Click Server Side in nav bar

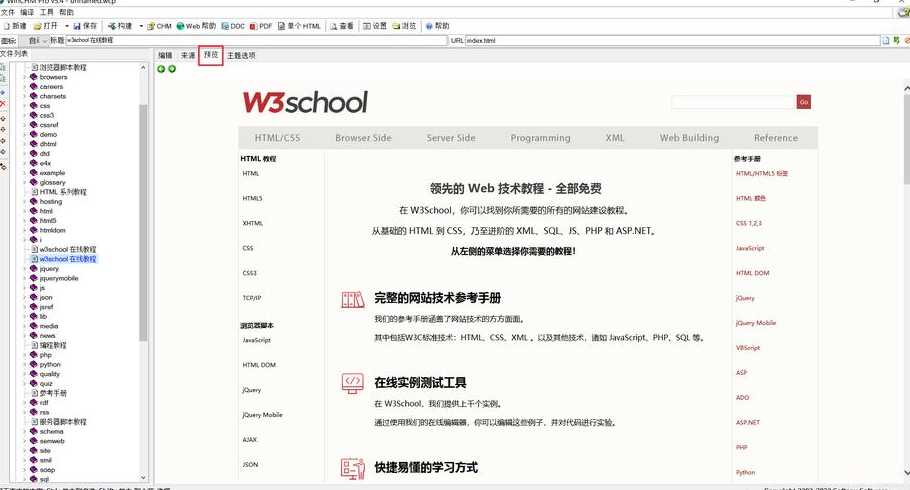[451, 138]
